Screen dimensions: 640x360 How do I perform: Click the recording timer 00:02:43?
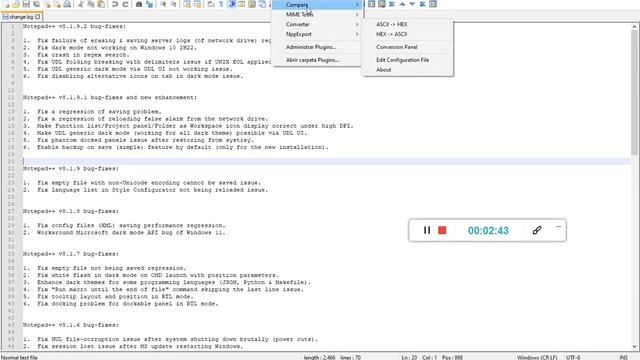click(x=488, y=231)
